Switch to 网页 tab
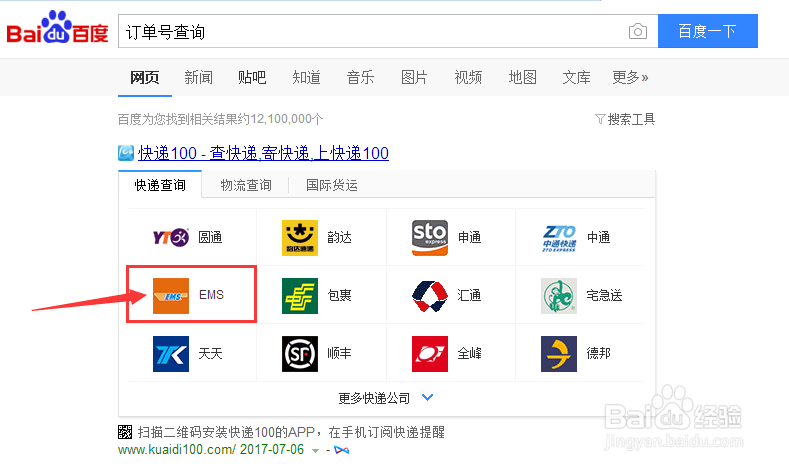789x469 pixels. [x=144, y=77]
